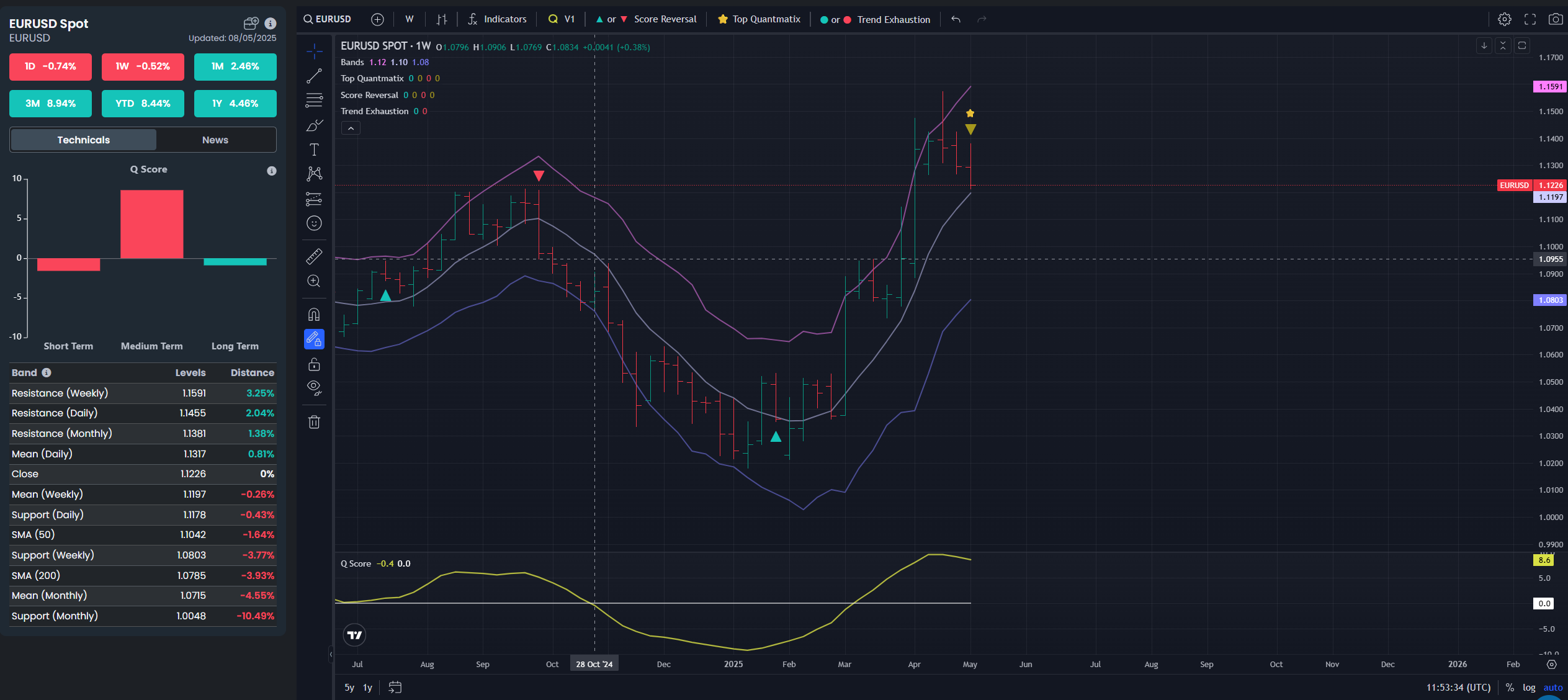Collapse the indicator legend chevron
The height and width of the screenshot is (700, 1568).
point(351,128)
